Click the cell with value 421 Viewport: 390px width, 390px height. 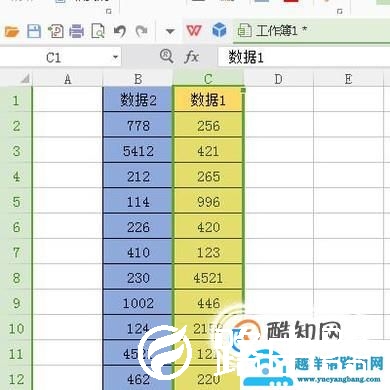(x=208, y=151)
